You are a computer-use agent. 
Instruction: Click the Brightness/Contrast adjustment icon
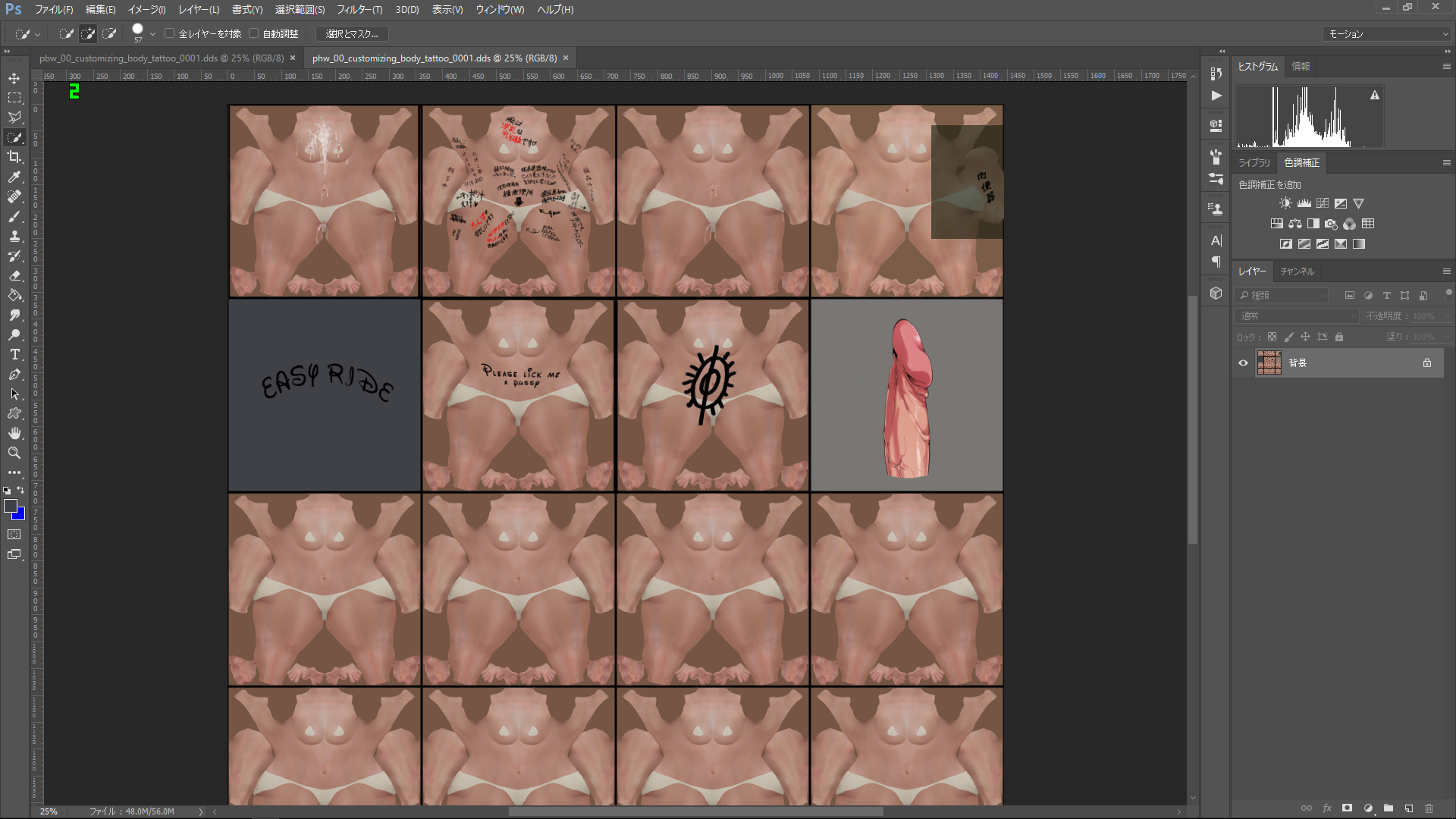(x=1285, y=203)
